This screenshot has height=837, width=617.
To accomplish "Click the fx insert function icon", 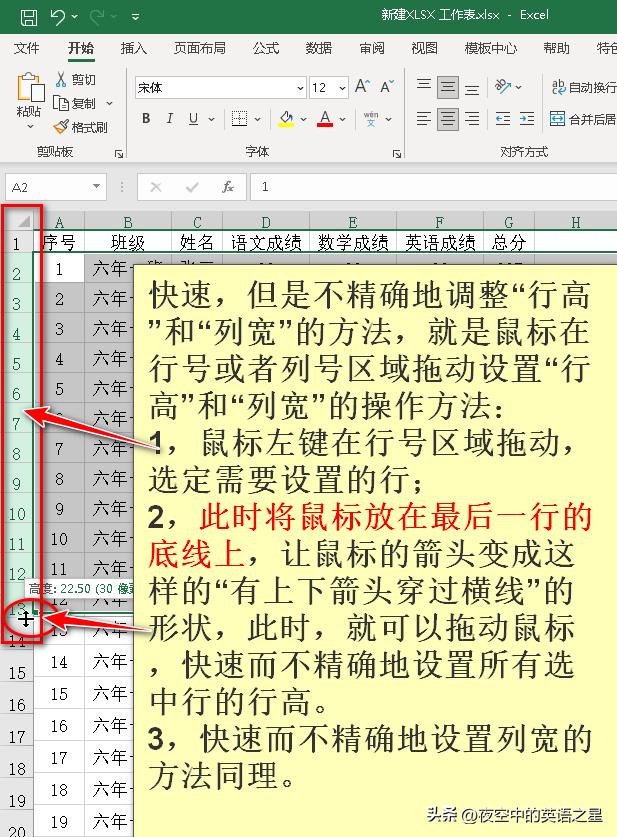I will point(228,187).
